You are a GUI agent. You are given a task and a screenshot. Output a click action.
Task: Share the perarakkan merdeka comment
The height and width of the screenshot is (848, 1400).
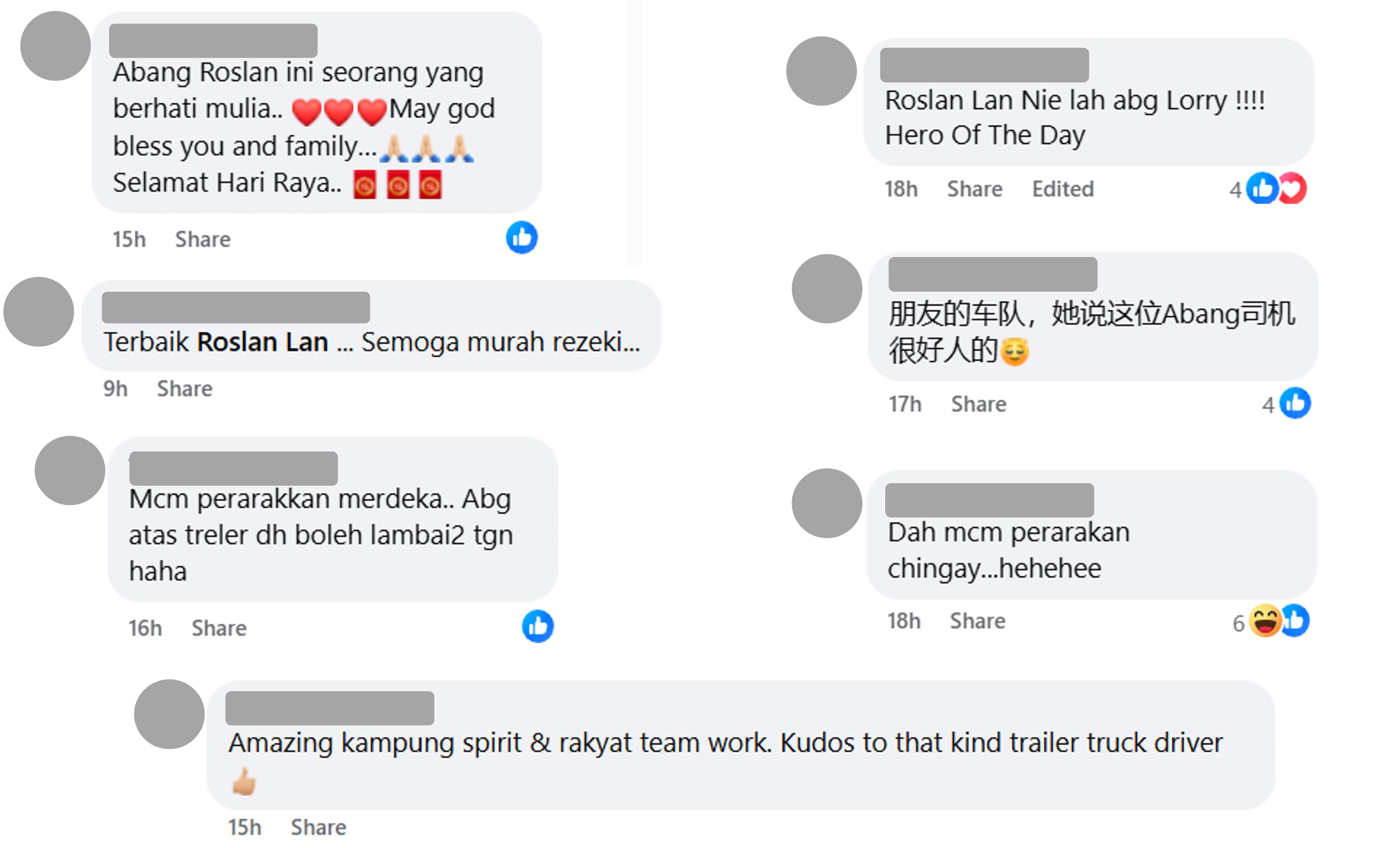(x=219, y=628)
